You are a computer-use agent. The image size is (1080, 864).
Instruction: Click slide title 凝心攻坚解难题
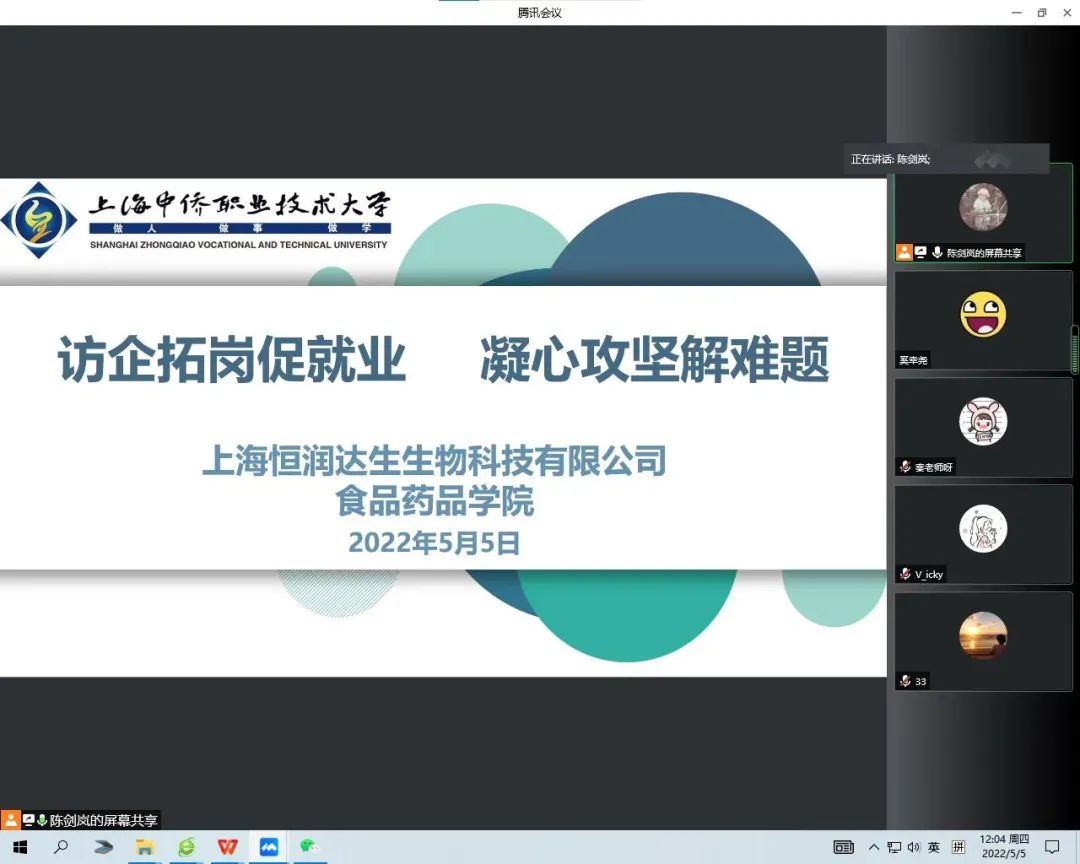tap(654, 359)
